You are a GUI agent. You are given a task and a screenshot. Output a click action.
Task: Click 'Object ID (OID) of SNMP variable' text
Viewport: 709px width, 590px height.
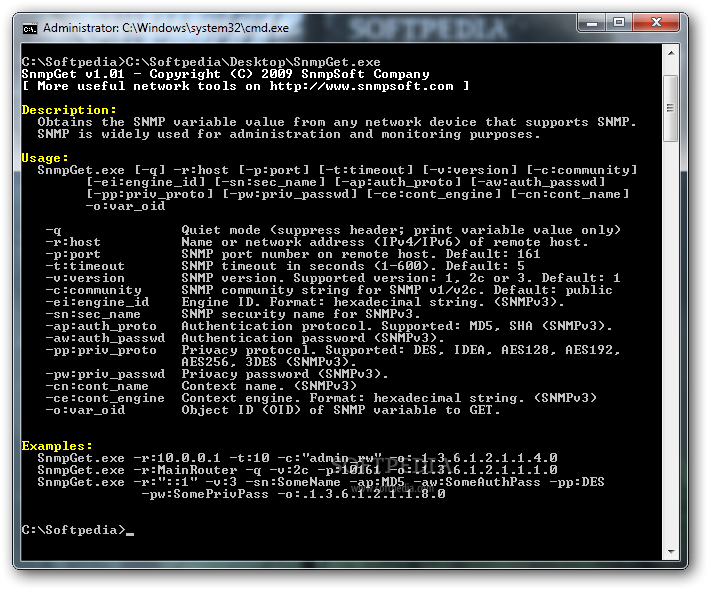tap(309, 410)
